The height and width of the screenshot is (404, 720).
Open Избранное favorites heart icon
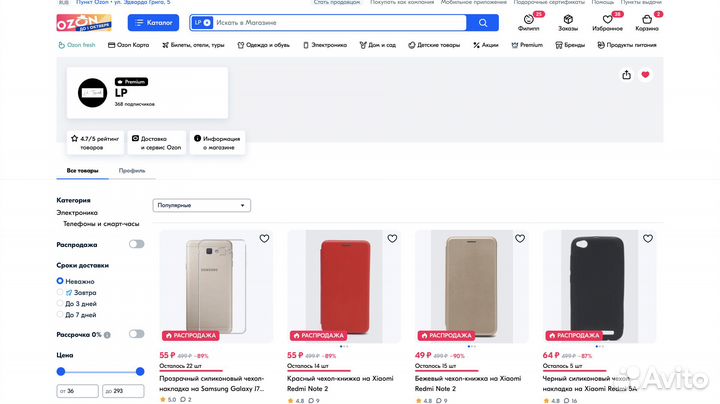[607, 21]
